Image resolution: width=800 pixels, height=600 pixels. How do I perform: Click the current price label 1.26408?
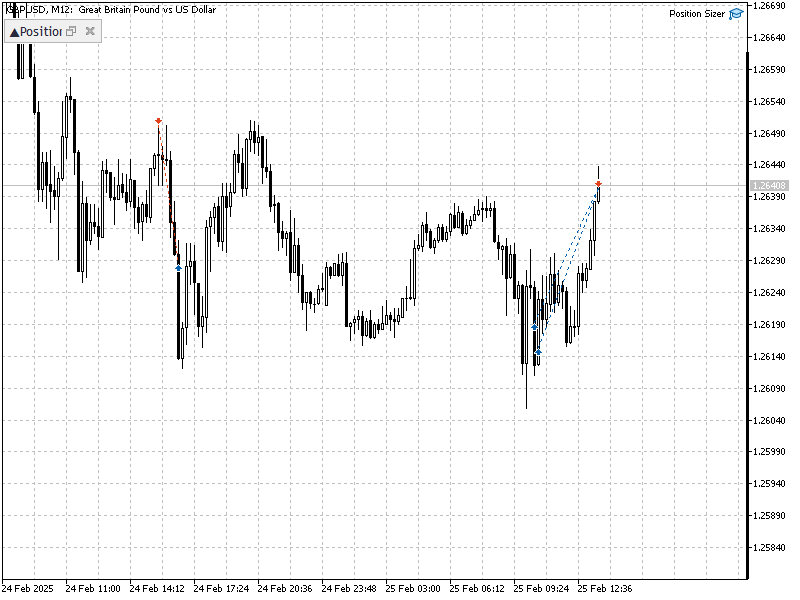point(769,186)
